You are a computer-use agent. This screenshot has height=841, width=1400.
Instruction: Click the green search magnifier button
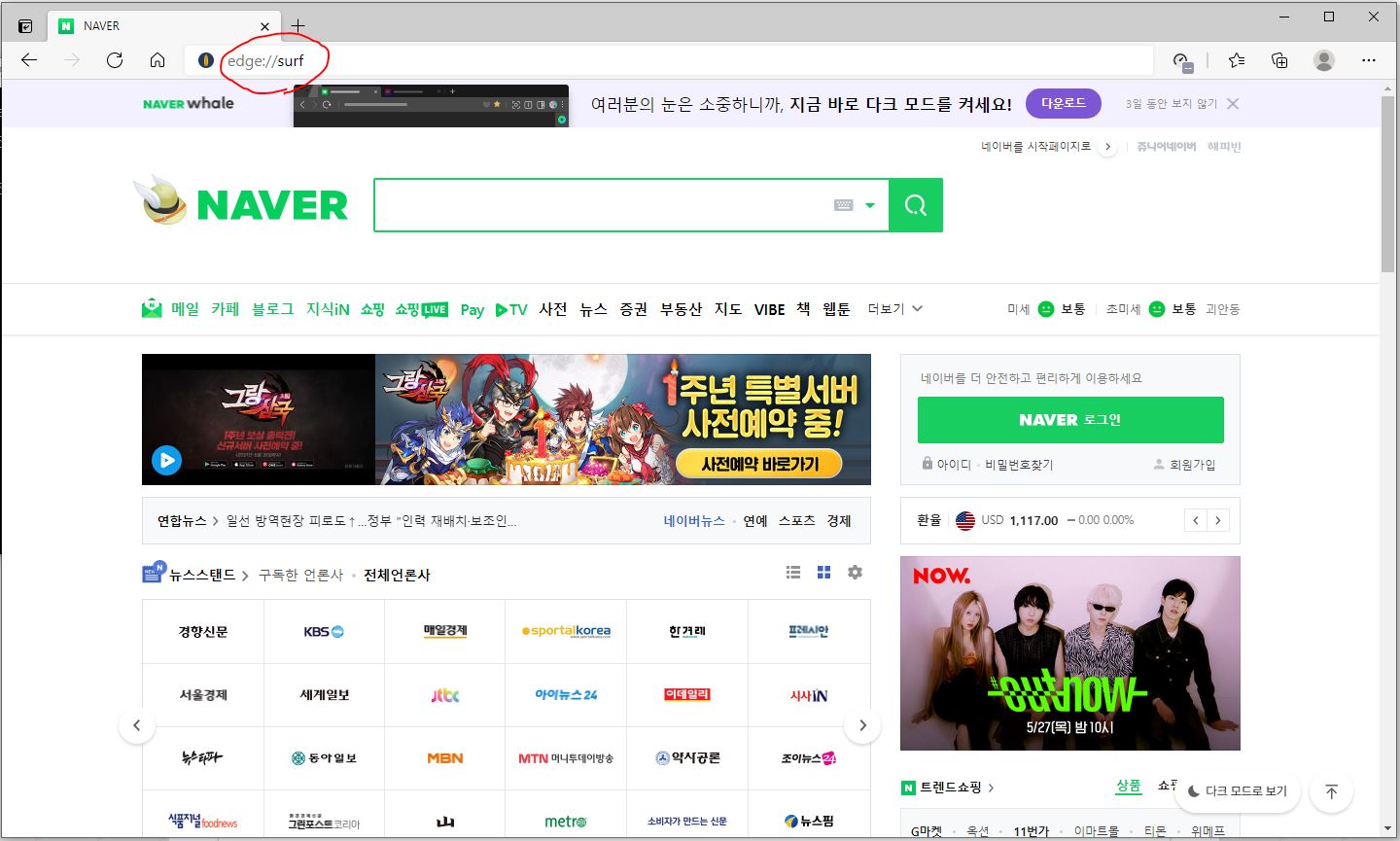click(916, 205)
